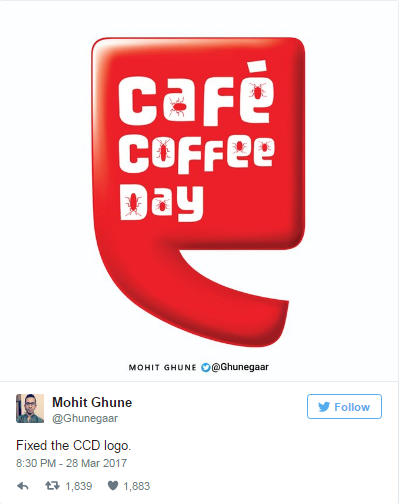Click the word 'Day' in the logo
This screenshot has height=504, width=400.
(x=161, y=202)
